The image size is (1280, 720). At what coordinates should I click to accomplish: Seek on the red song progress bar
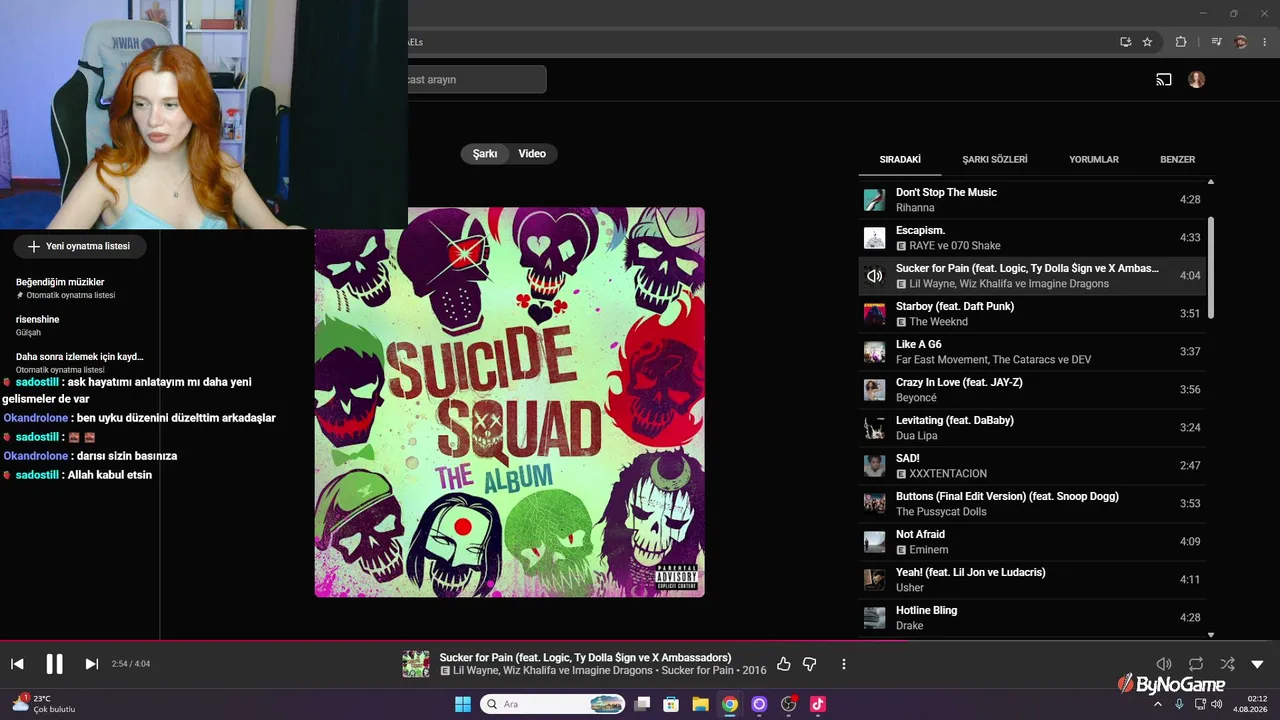click(x=640, y=641)
